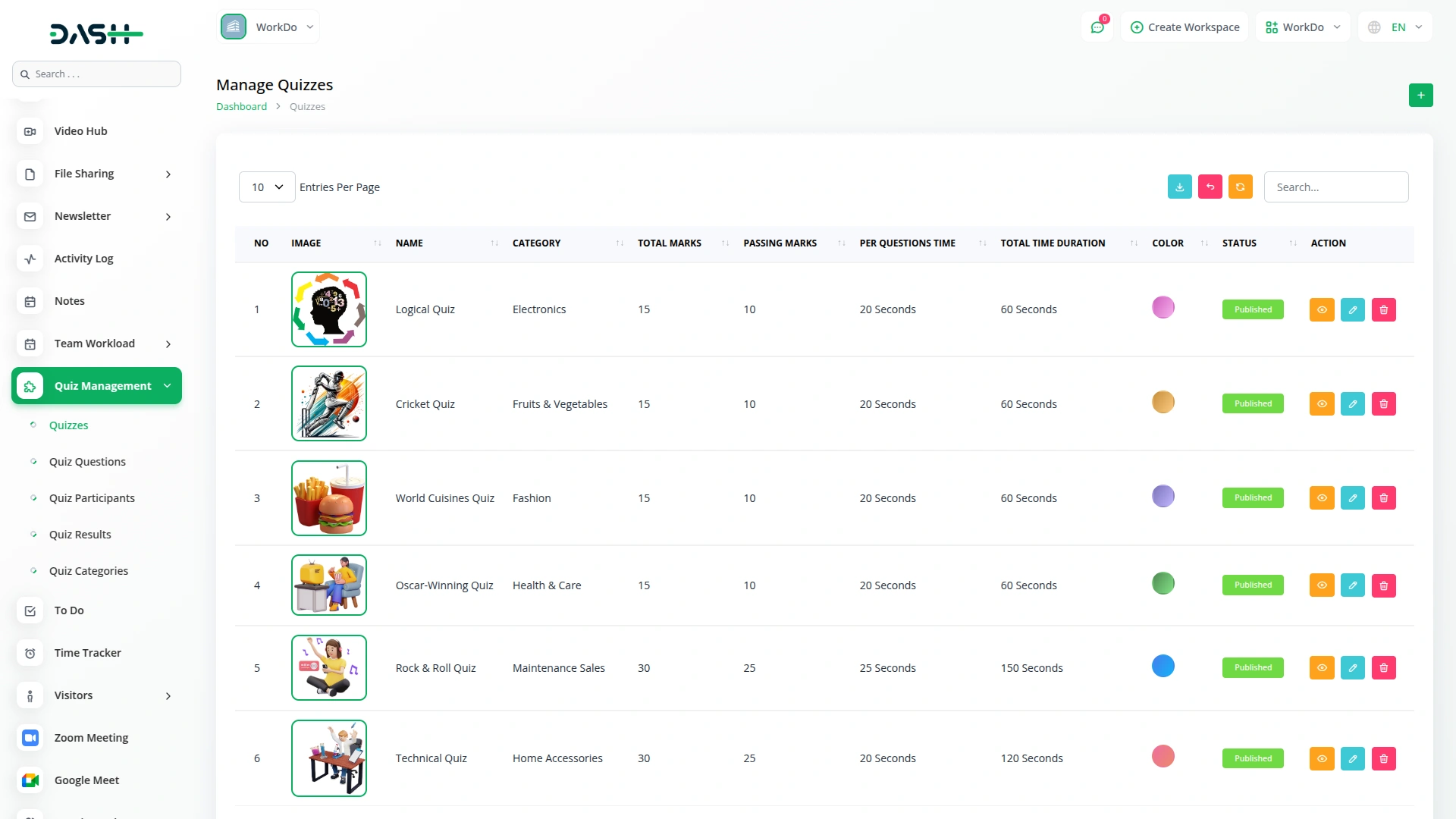View World Cuisines Quiz via eye icon
Viewport: 1456px width, 819px height.
pyautogui.click(x=1321, y=498)
